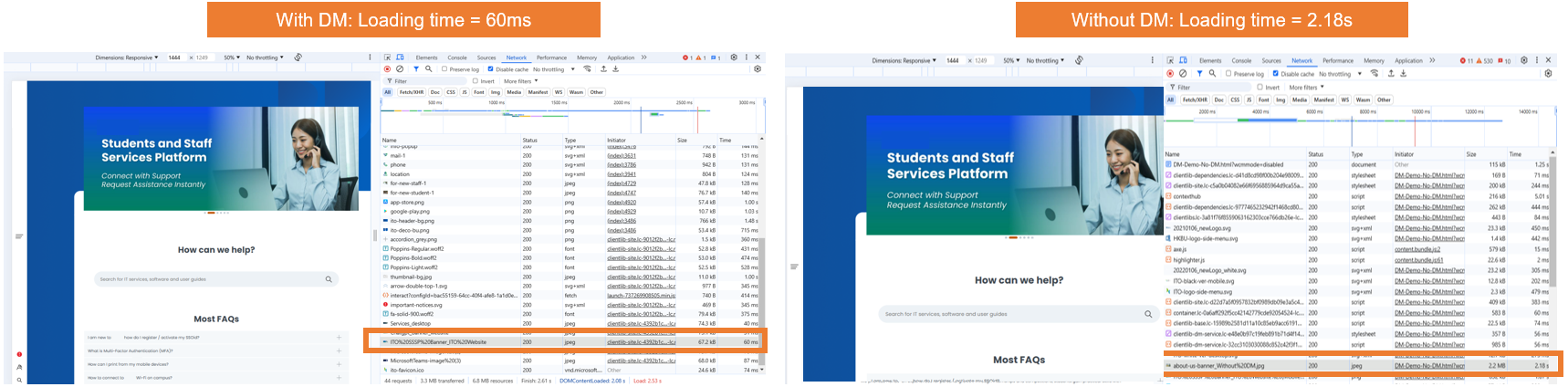Open network search in left DevTools toolbar

(x=429, y=68)
